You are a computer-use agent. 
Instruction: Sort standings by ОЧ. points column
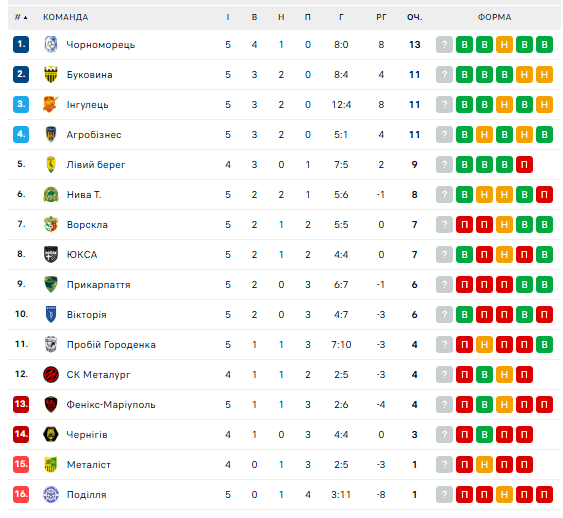pos(414,17)
